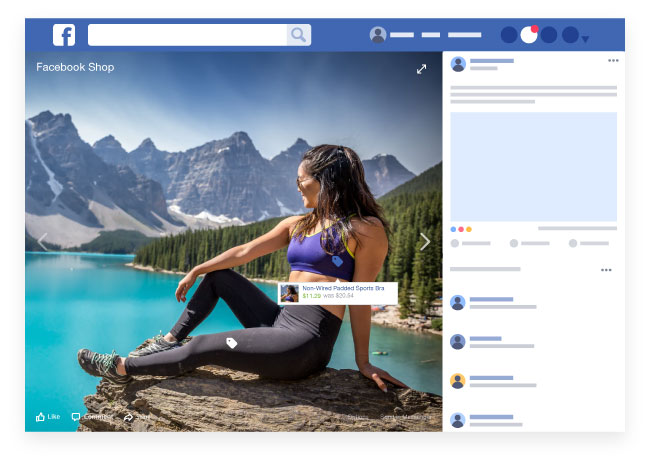
Task: Go to the previous photo
Action: pyautogui.click(x=43, y=242)
